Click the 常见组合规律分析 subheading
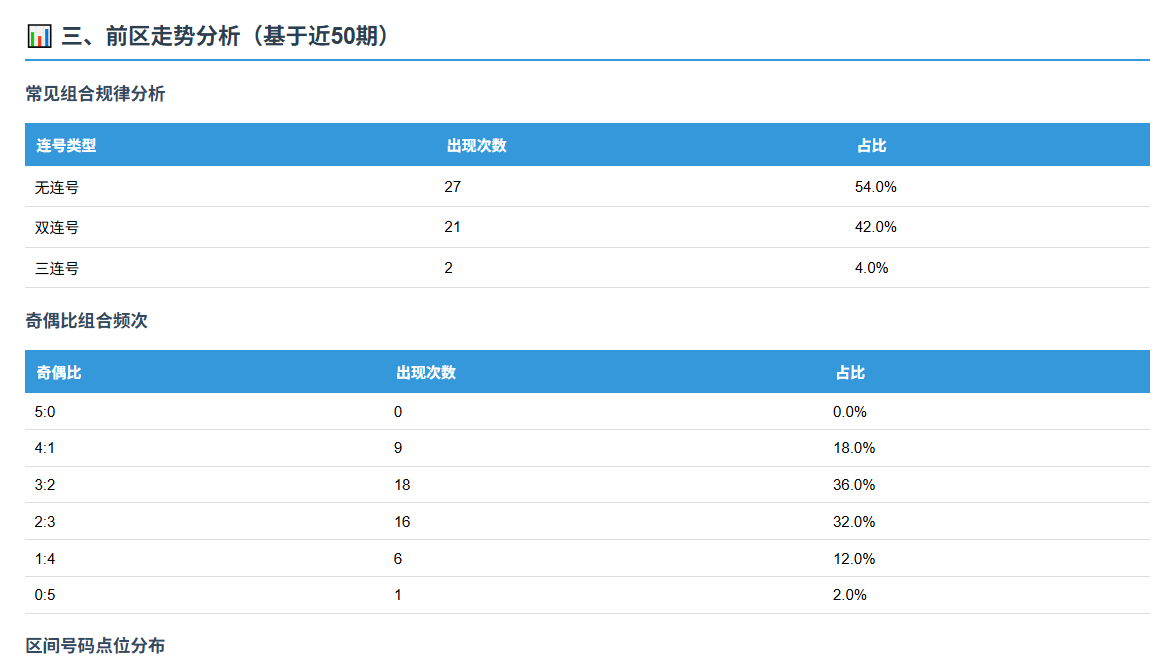This screenshot has width=1159, height=664. pyautogui.click(x=95, y=94)
